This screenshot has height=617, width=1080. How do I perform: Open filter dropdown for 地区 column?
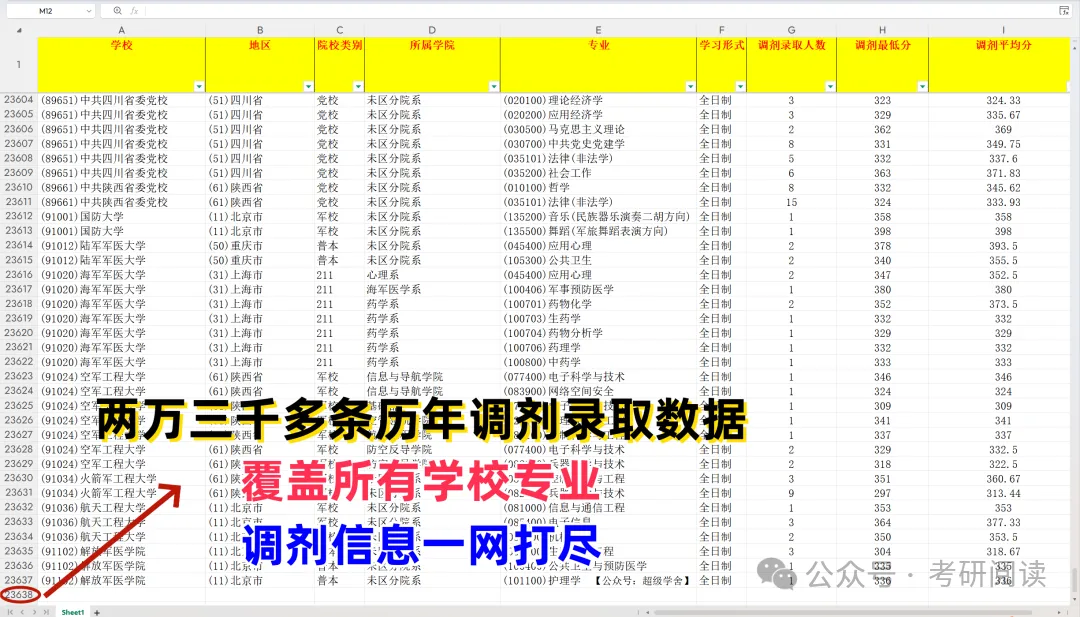tap(308, 86)
